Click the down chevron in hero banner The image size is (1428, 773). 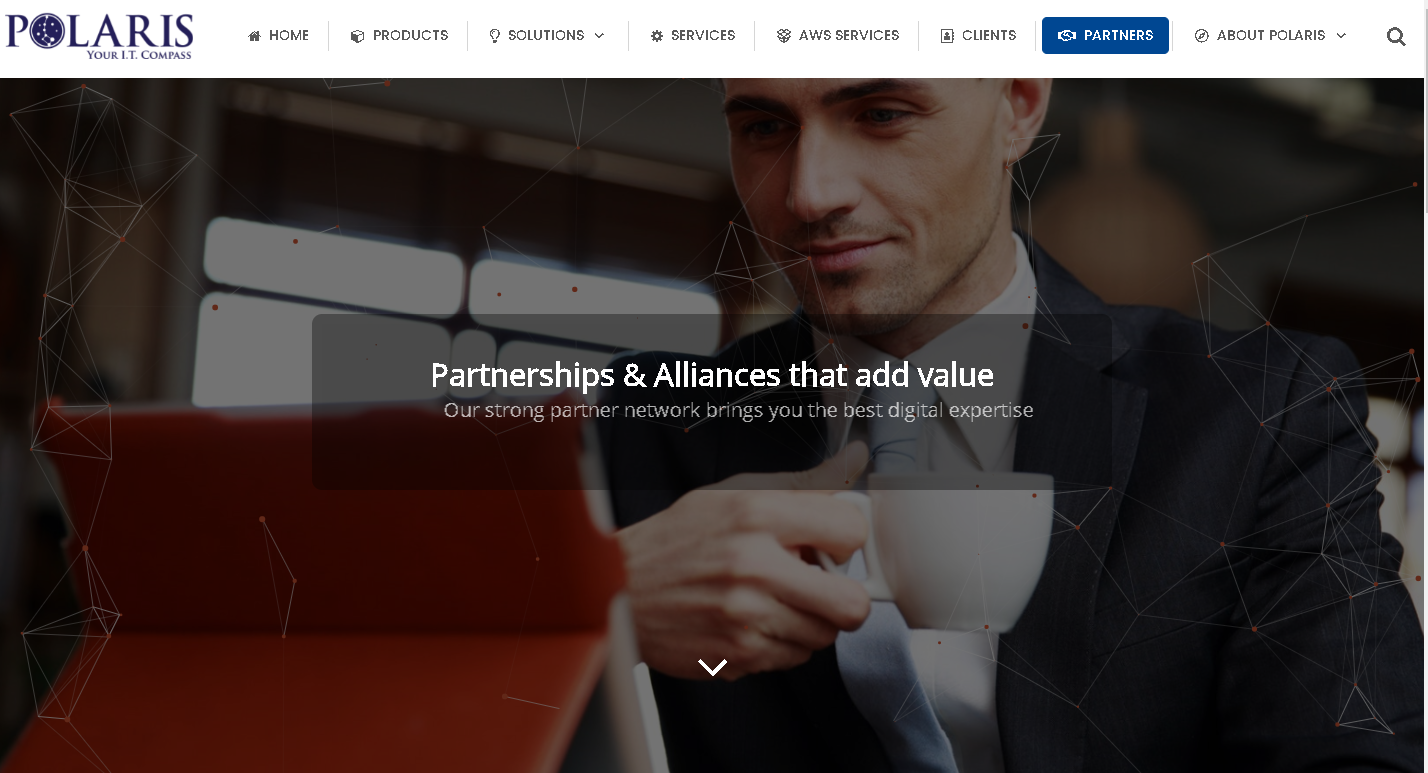click(x=712, y=667)
